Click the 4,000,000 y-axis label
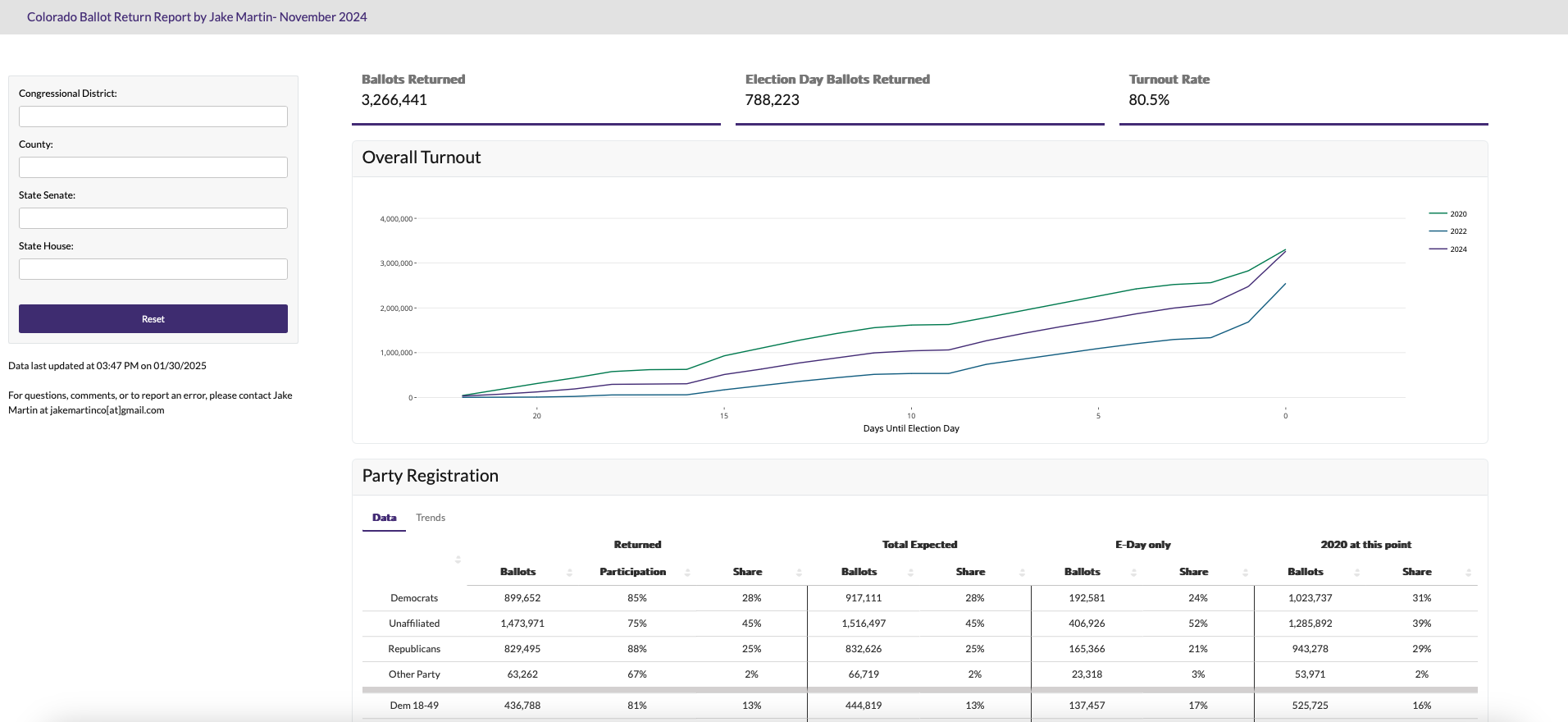The height and width of the screenshot is (722, 1568). coord(396,219)
